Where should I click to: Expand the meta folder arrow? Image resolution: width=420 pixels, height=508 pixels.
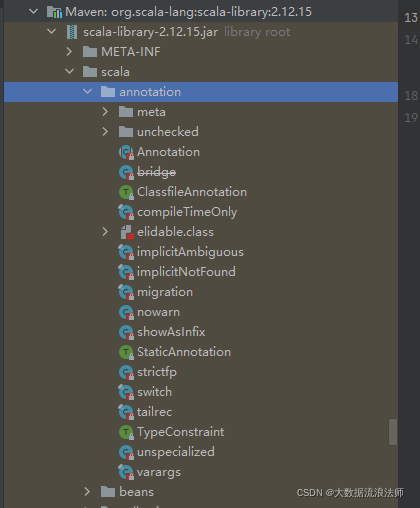(x=105, y=112)
